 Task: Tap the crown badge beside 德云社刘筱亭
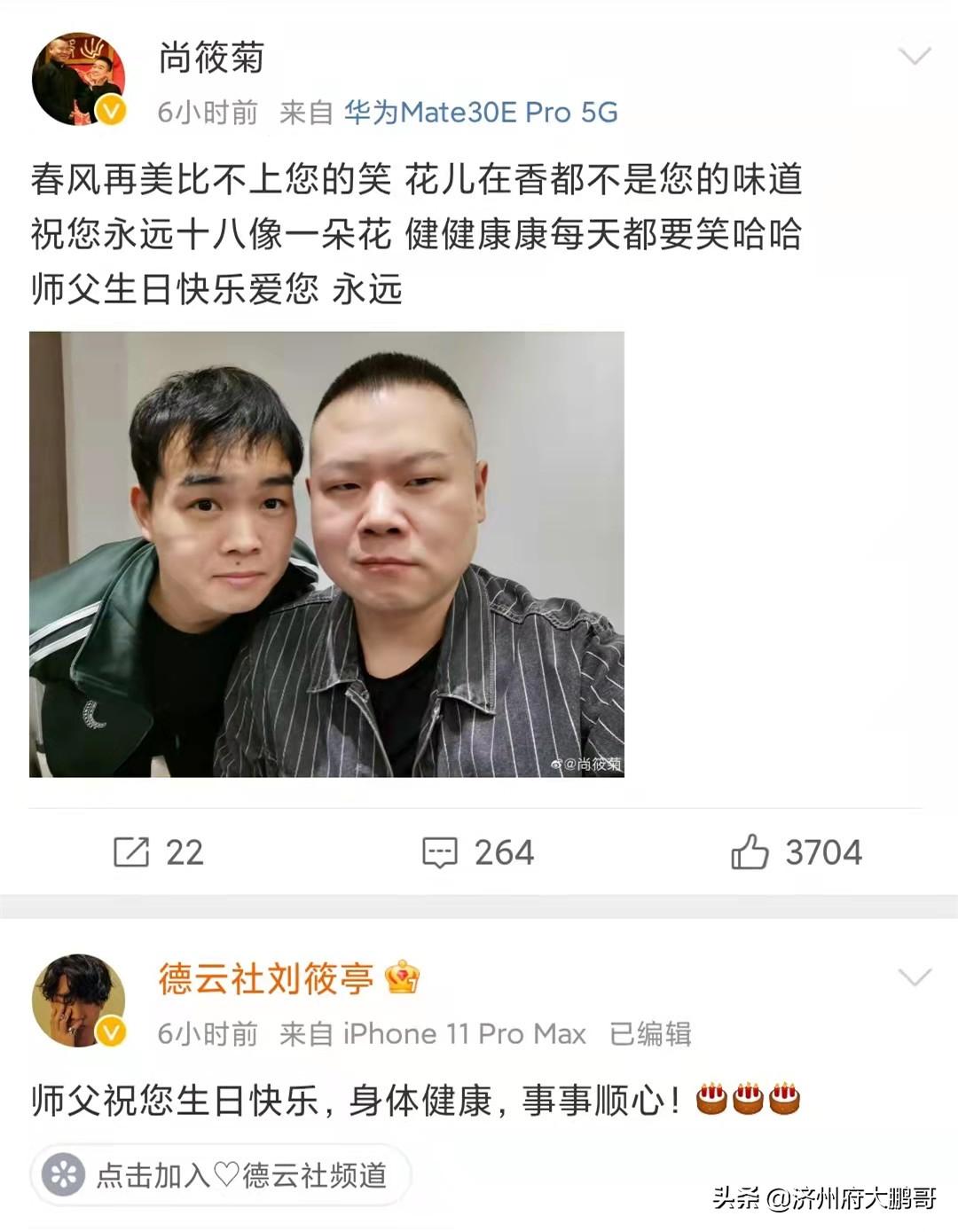click(x=403, y=978)
